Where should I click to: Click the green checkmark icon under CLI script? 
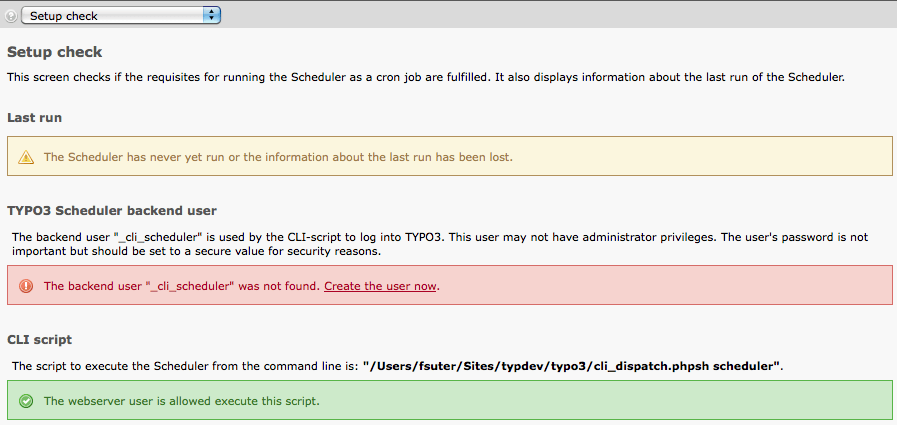click(26, 401)
